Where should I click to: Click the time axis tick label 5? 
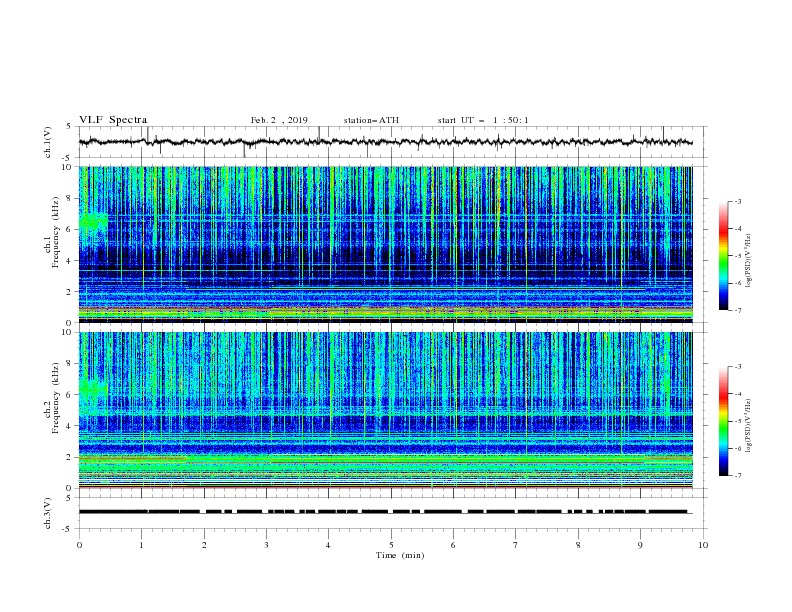(391, 545)
